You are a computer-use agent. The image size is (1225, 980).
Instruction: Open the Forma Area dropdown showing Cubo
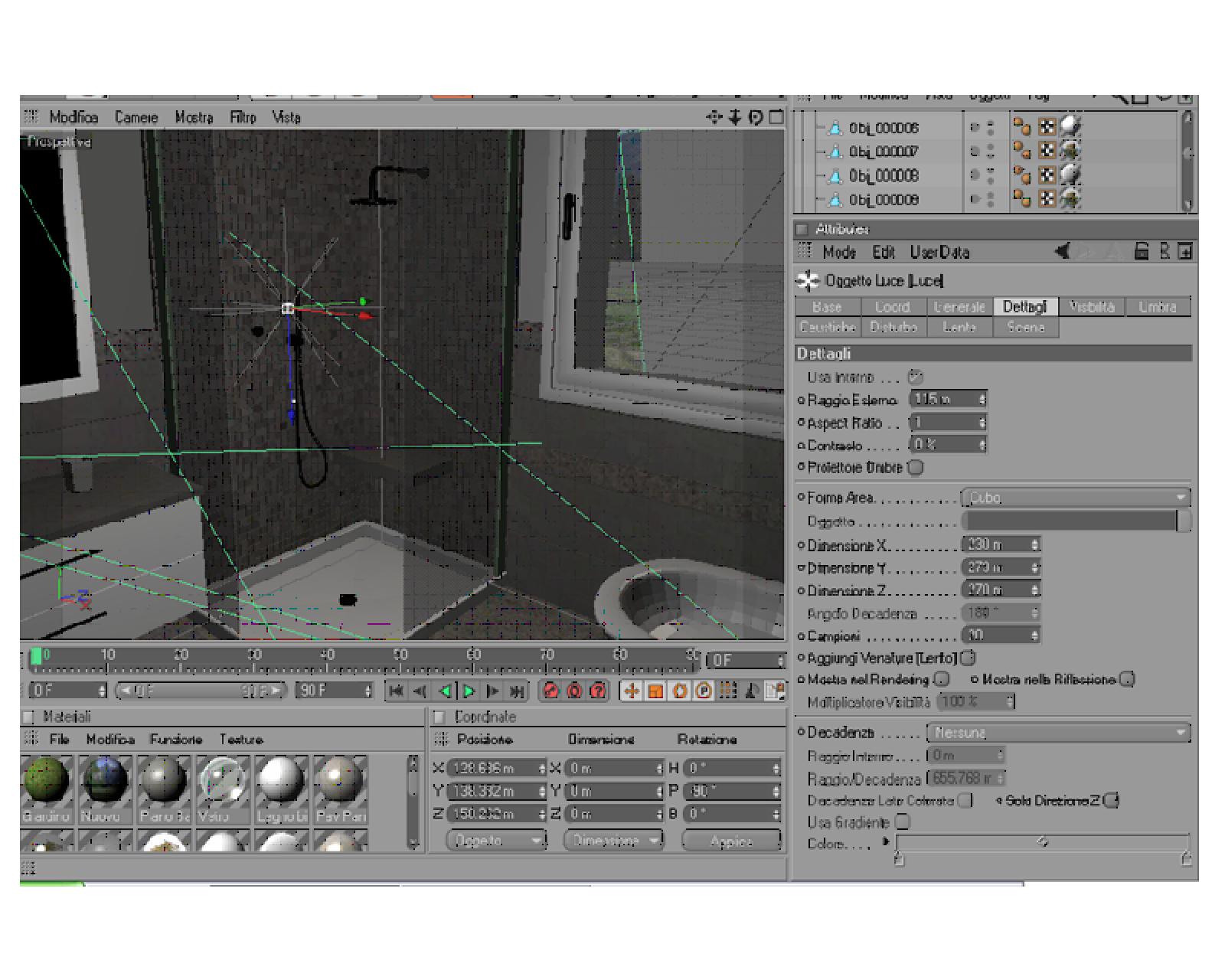pos(1076,498)
